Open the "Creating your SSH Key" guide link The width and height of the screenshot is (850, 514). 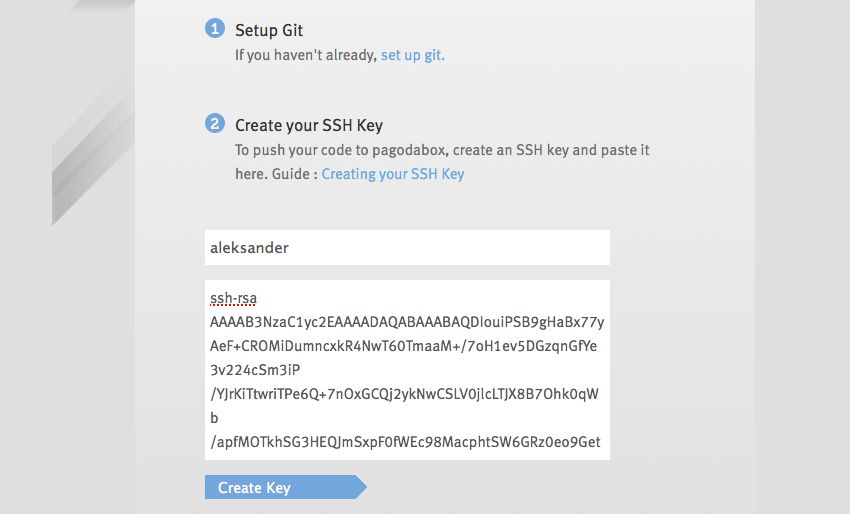[x=393, y=174]
